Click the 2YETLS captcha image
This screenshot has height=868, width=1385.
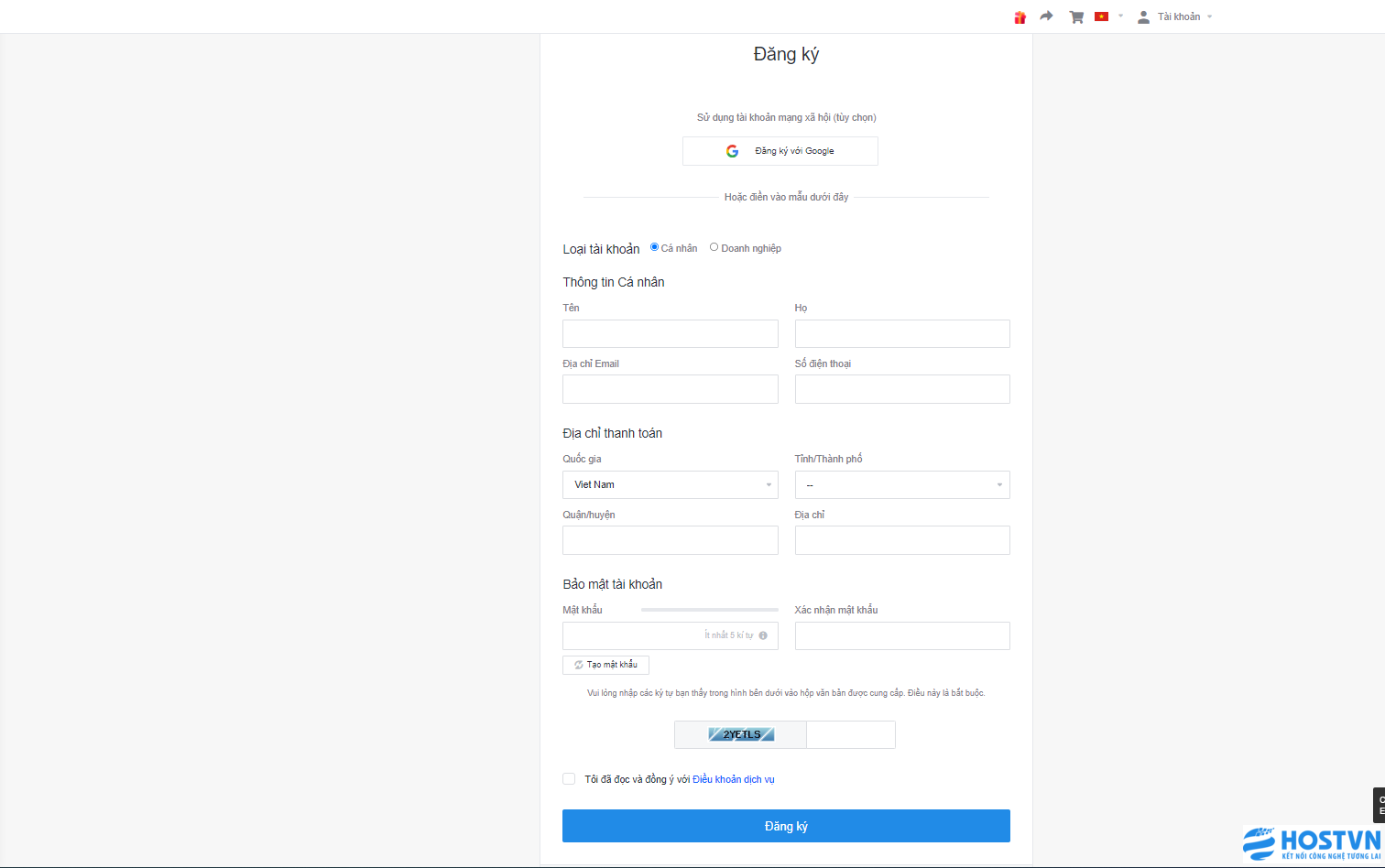point(741,734)
